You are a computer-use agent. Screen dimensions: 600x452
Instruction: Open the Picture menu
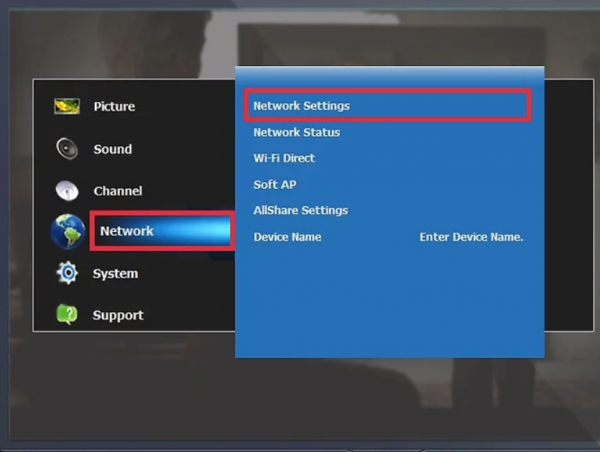[114, 106]
